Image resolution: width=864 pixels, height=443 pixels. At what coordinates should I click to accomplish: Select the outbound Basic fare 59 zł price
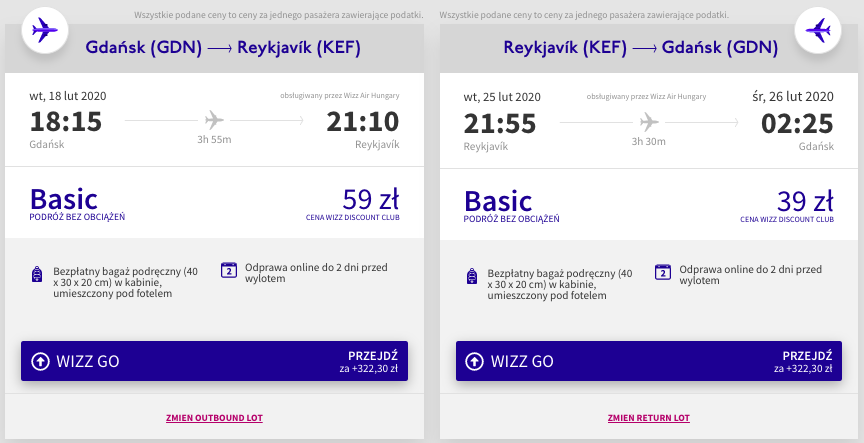click(x=370, y=199)
